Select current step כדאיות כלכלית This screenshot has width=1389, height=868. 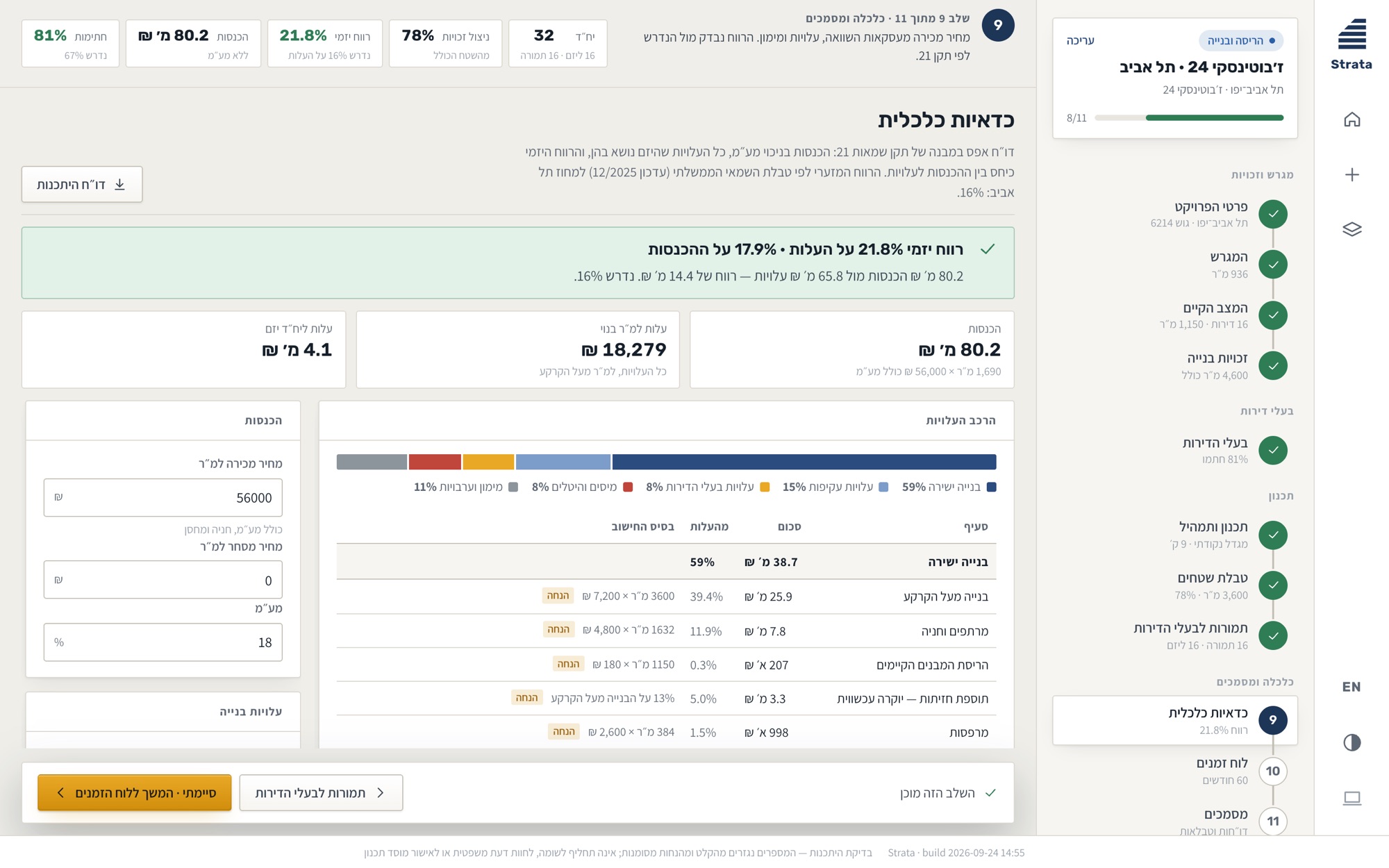(1175, 720)
